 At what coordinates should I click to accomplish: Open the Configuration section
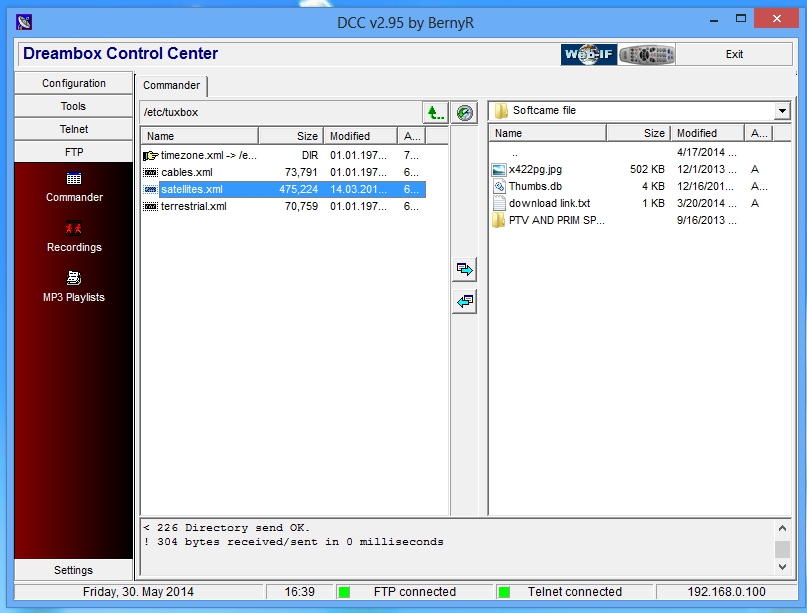pyautogui.click(x=74, y=83)
